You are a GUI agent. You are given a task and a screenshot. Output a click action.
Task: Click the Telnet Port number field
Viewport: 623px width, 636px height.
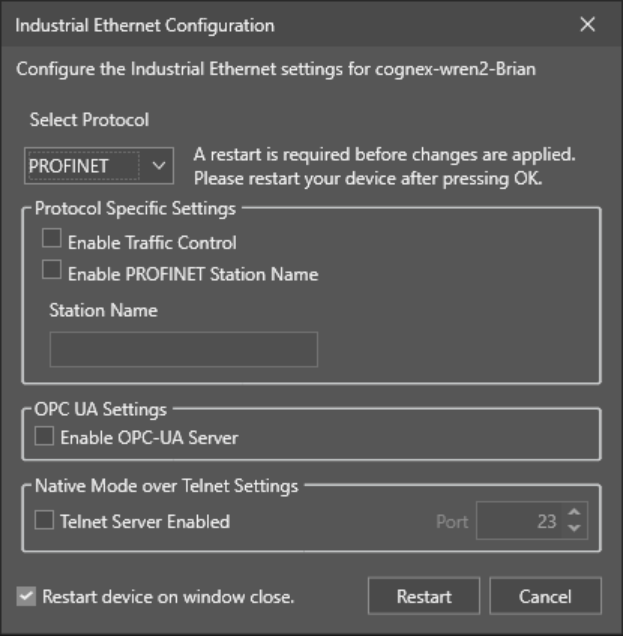518,521
